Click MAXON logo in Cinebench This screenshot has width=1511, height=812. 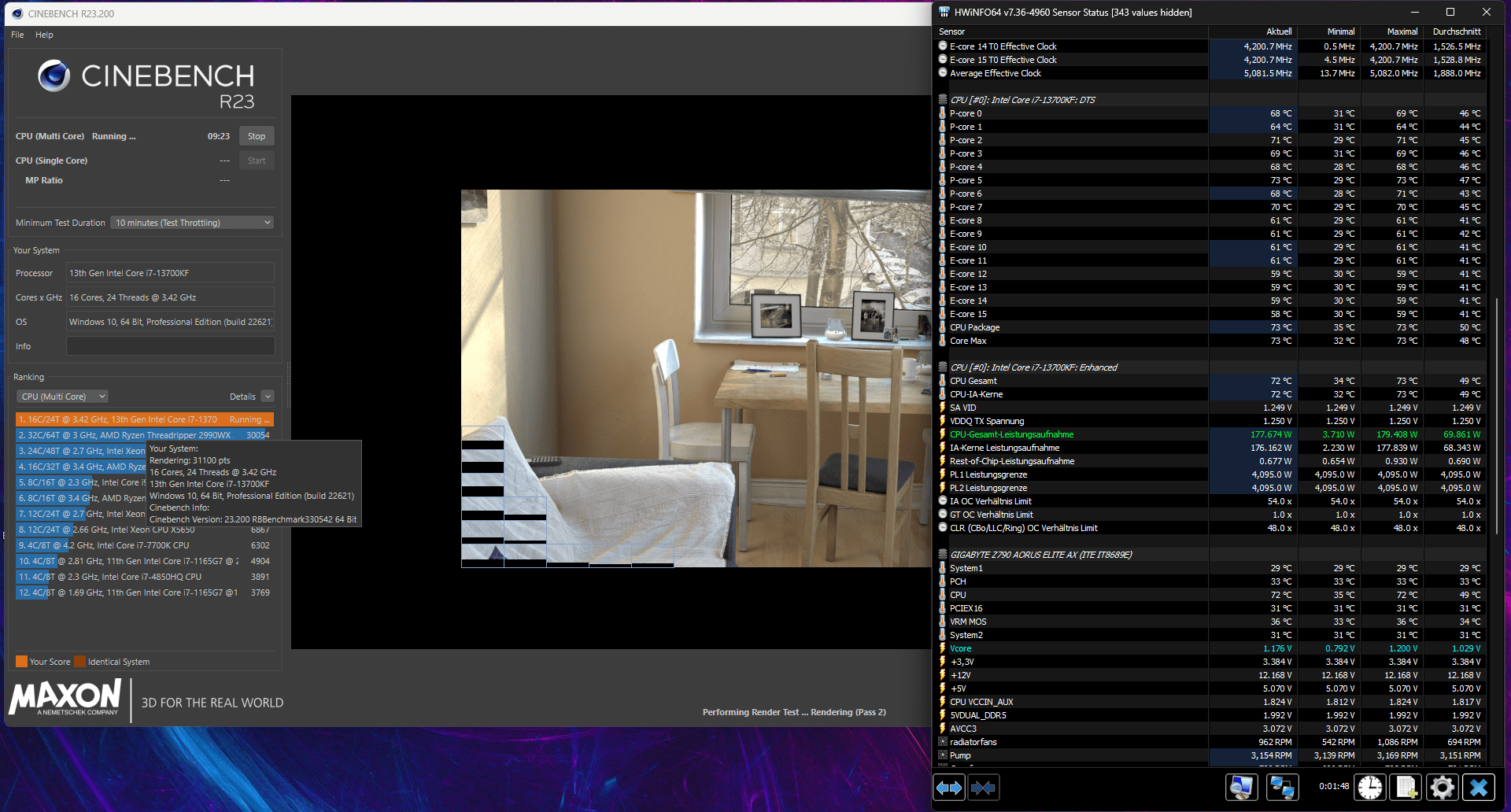[65, 697]
